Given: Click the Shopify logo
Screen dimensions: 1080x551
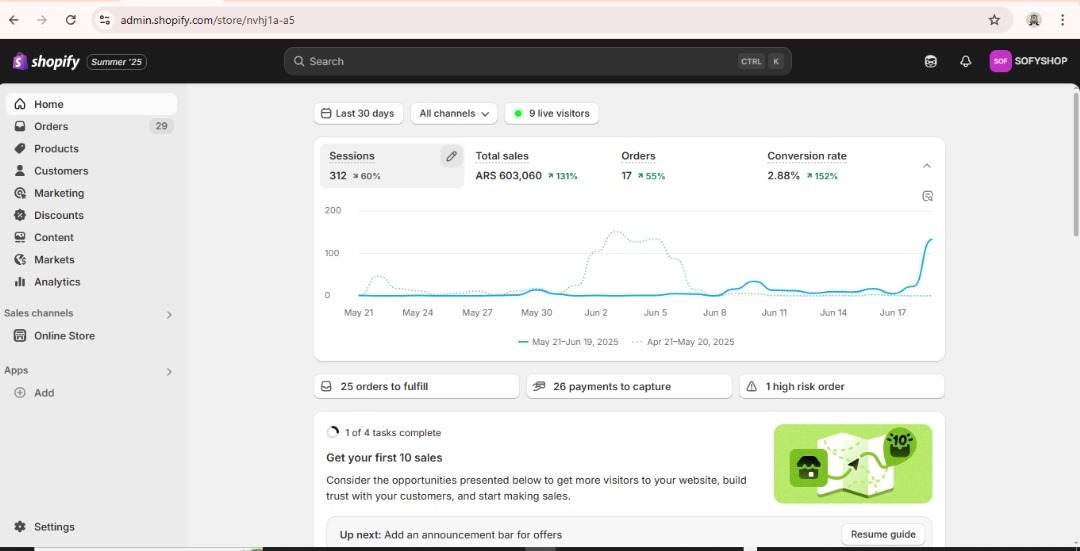Looking at the screenshot, I should click(46, 62).
